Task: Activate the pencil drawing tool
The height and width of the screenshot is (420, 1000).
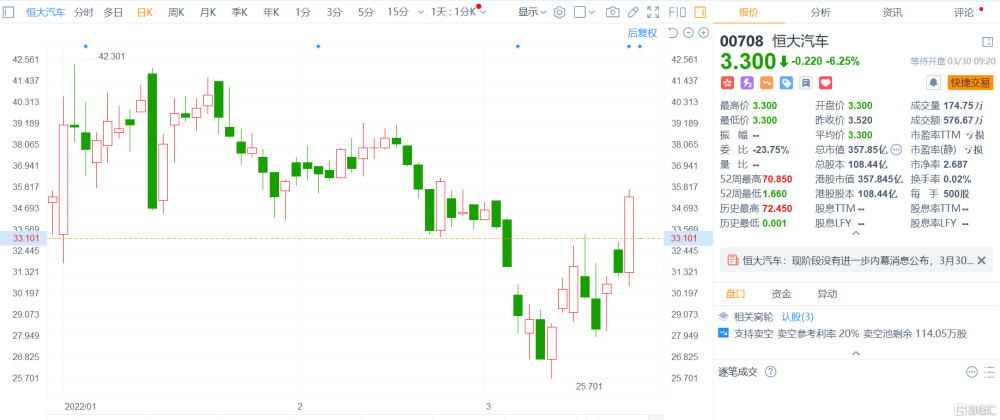Action: (632, 12)
